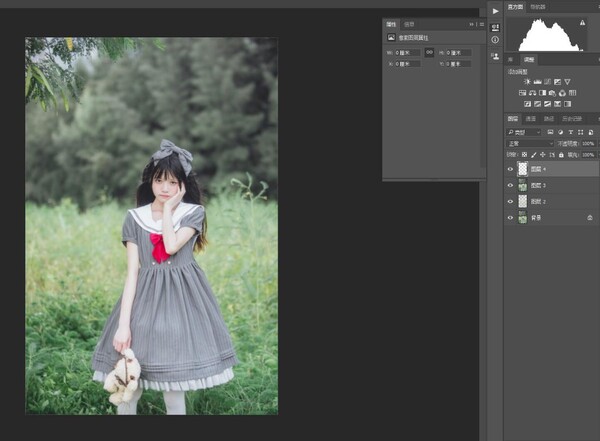Click the histogram cache warning triangle

tap(582, 23)
